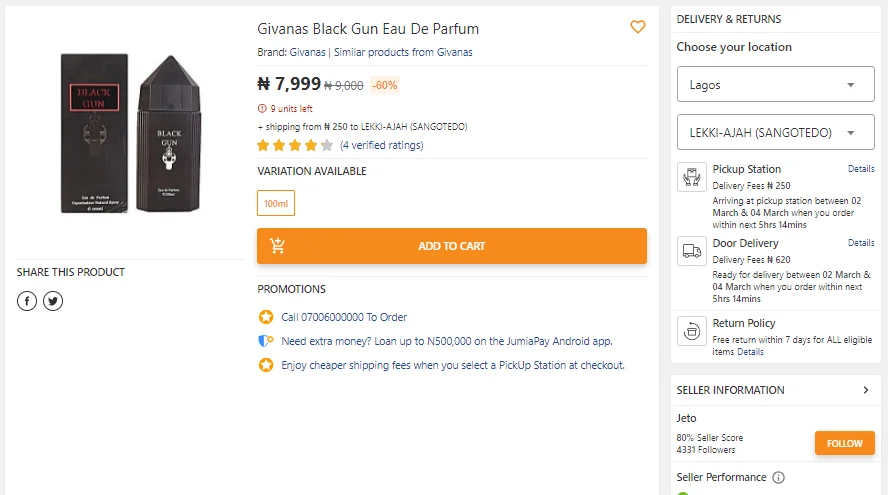Click cart icon in Add to Cart
The width and height of the screenshot is (888, 495).
point(278,246)
